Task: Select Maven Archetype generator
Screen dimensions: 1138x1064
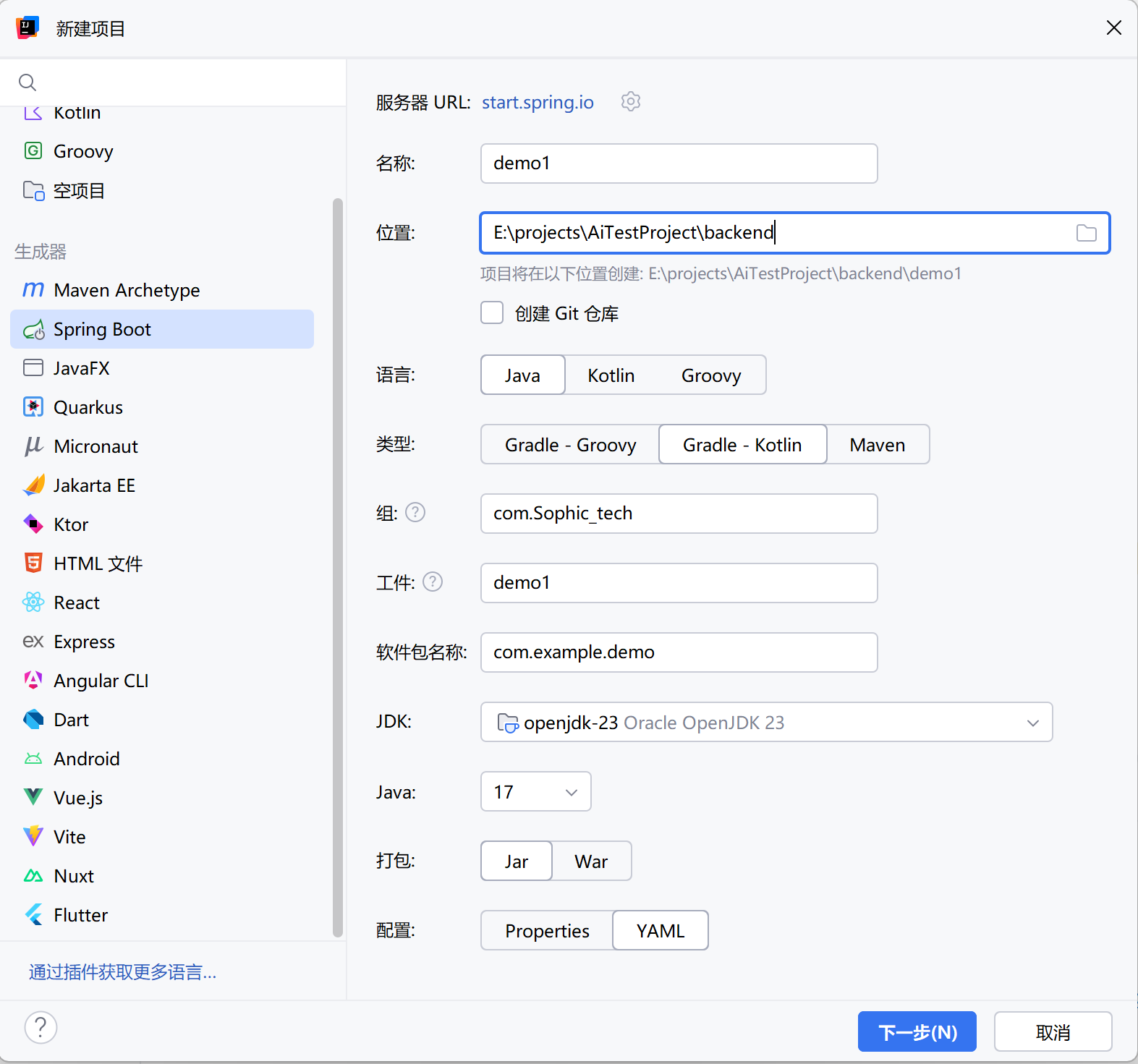Action: point(162,290)
